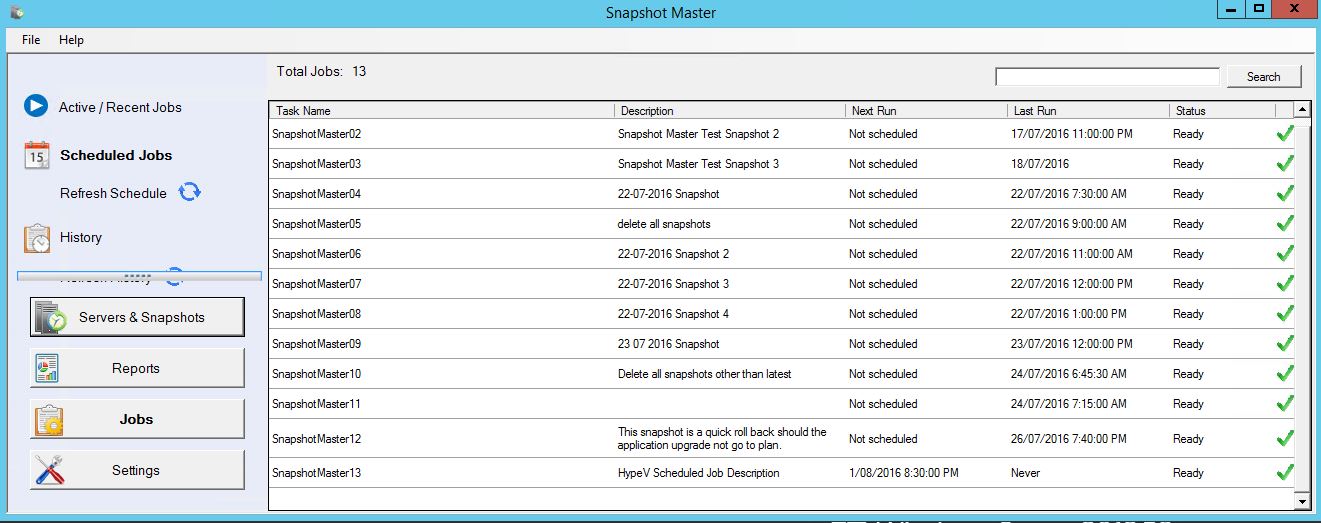This screenshot has height=523, width=1321.
Task: Click 'delete all snapshots' description
Action: coord(664,224)
